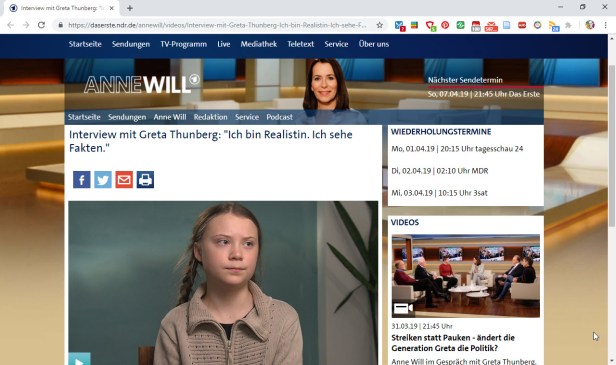Click 'So, 07.04.19 | 21:45 Uhr Das Erste' text

pyautogui.click(x=484, y=94)
